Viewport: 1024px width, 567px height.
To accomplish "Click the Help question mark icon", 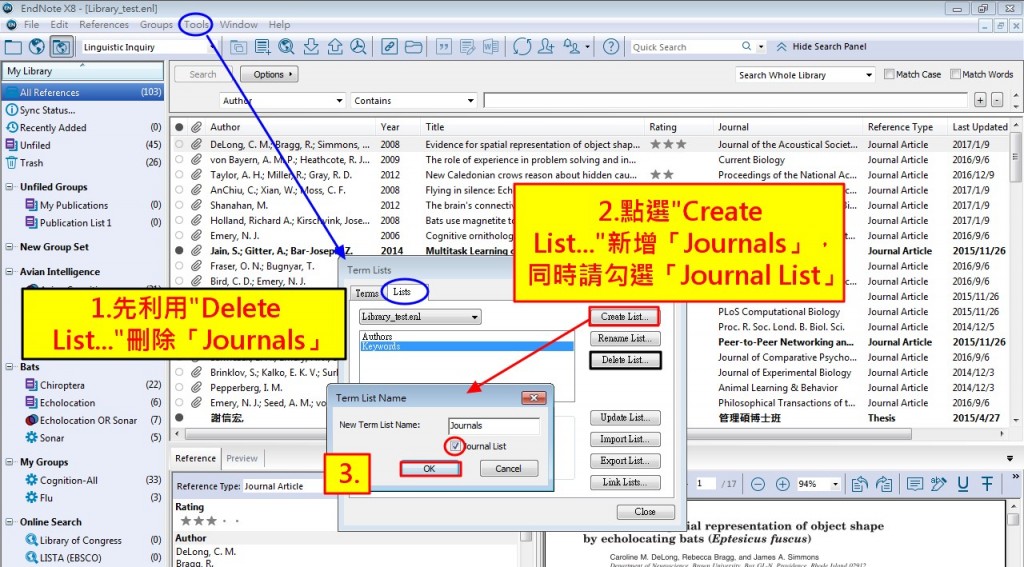I will pyautogui.click(x=611, y=47).
